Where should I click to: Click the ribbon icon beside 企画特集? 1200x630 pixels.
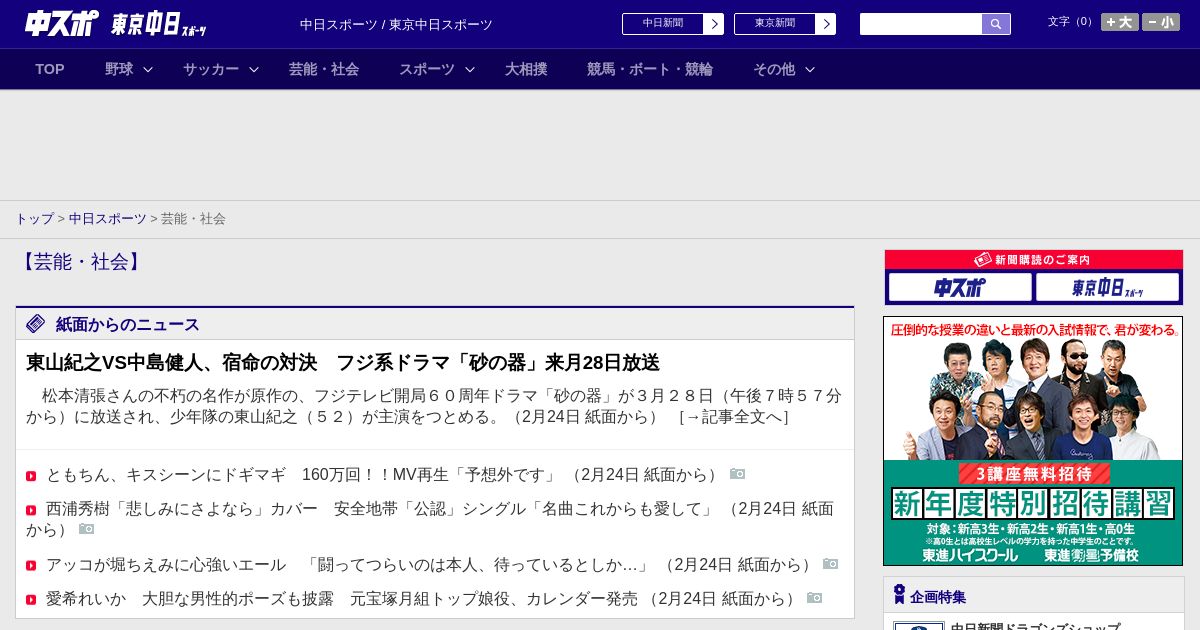[899, 595]
